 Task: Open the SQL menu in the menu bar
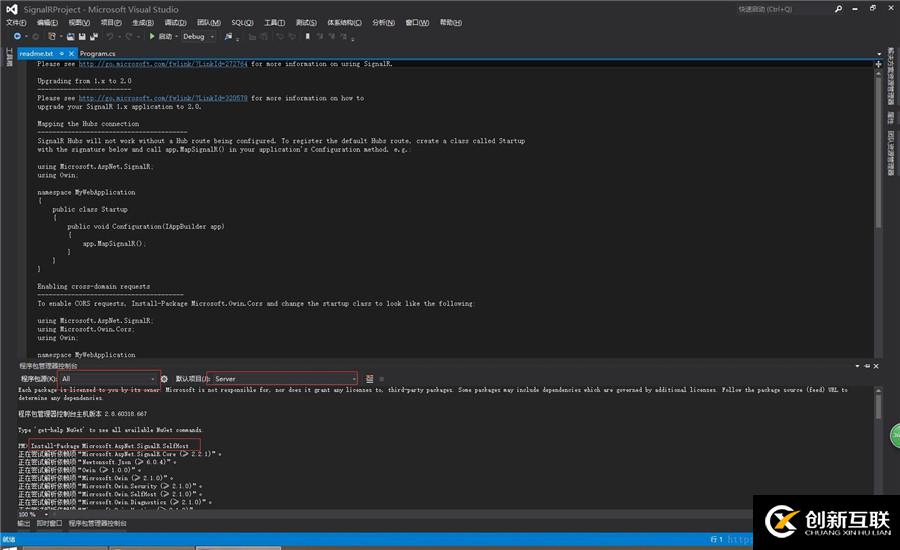point(242,22)
